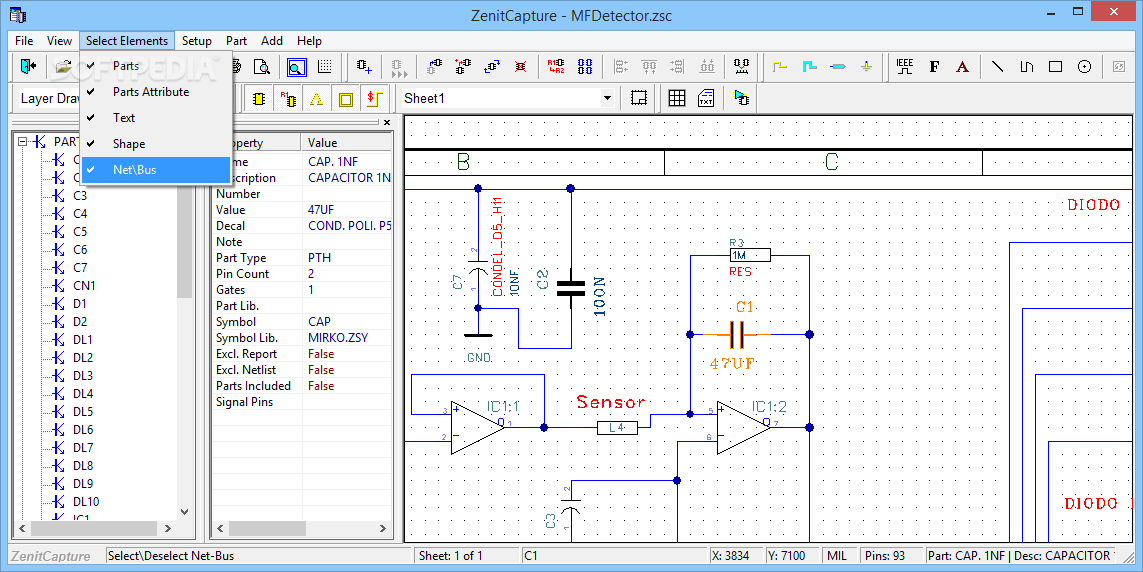Click the yellow ground symbol tool
The width and height of the screenshot is (1143, 572).
866,67
